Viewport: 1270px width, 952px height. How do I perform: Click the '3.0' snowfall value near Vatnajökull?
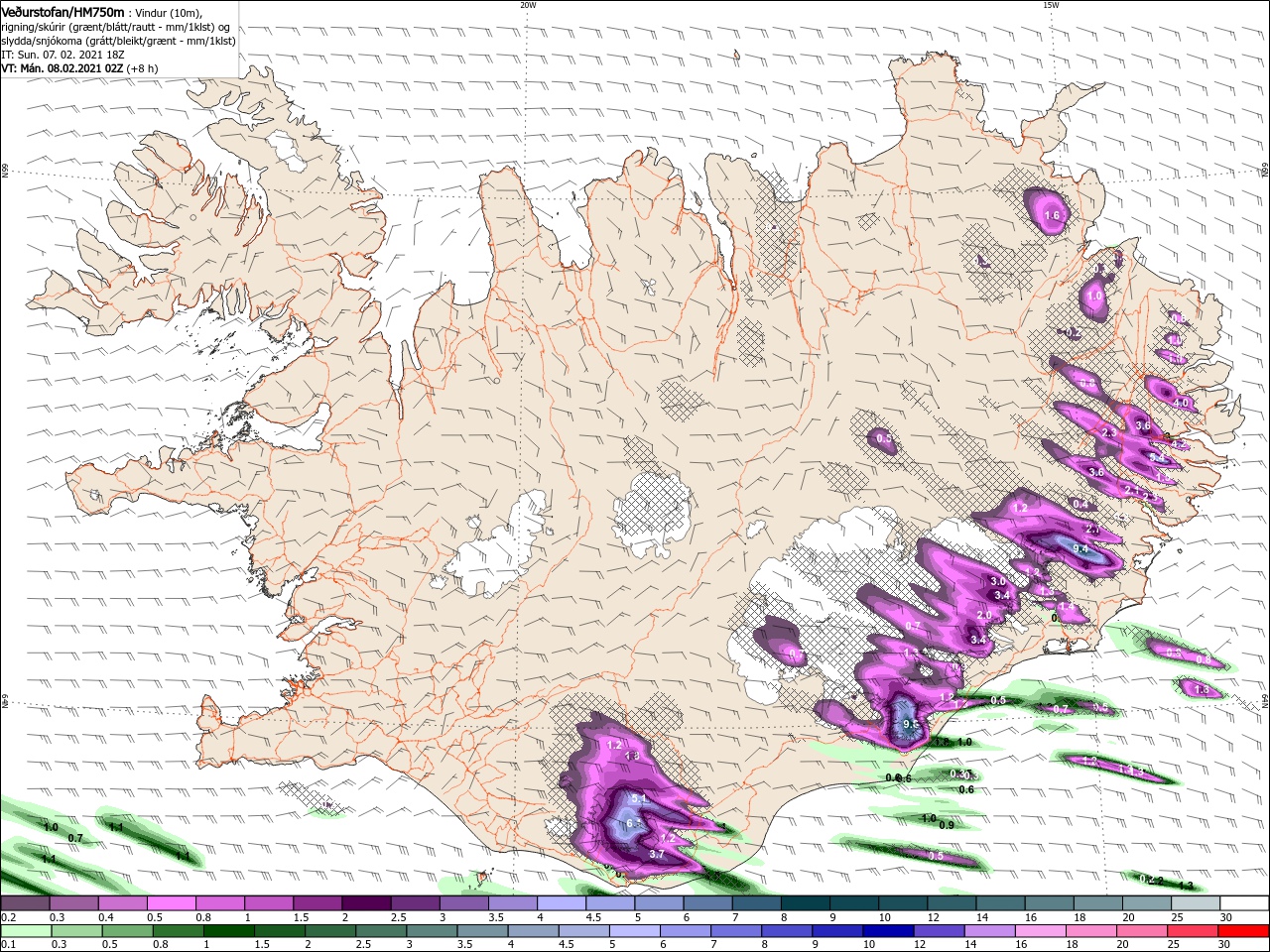[x=999, y=581]
